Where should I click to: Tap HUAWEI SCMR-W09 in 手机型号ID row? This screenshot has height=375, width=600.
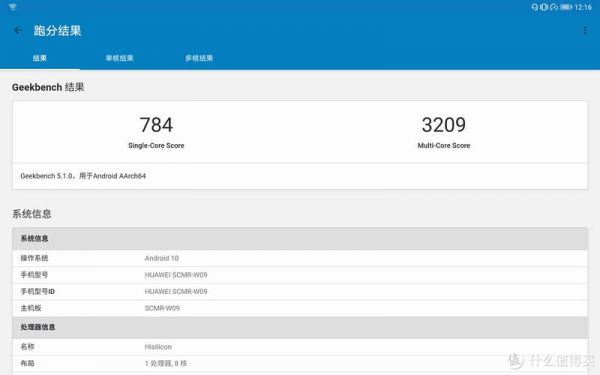(x=176, y=292)
